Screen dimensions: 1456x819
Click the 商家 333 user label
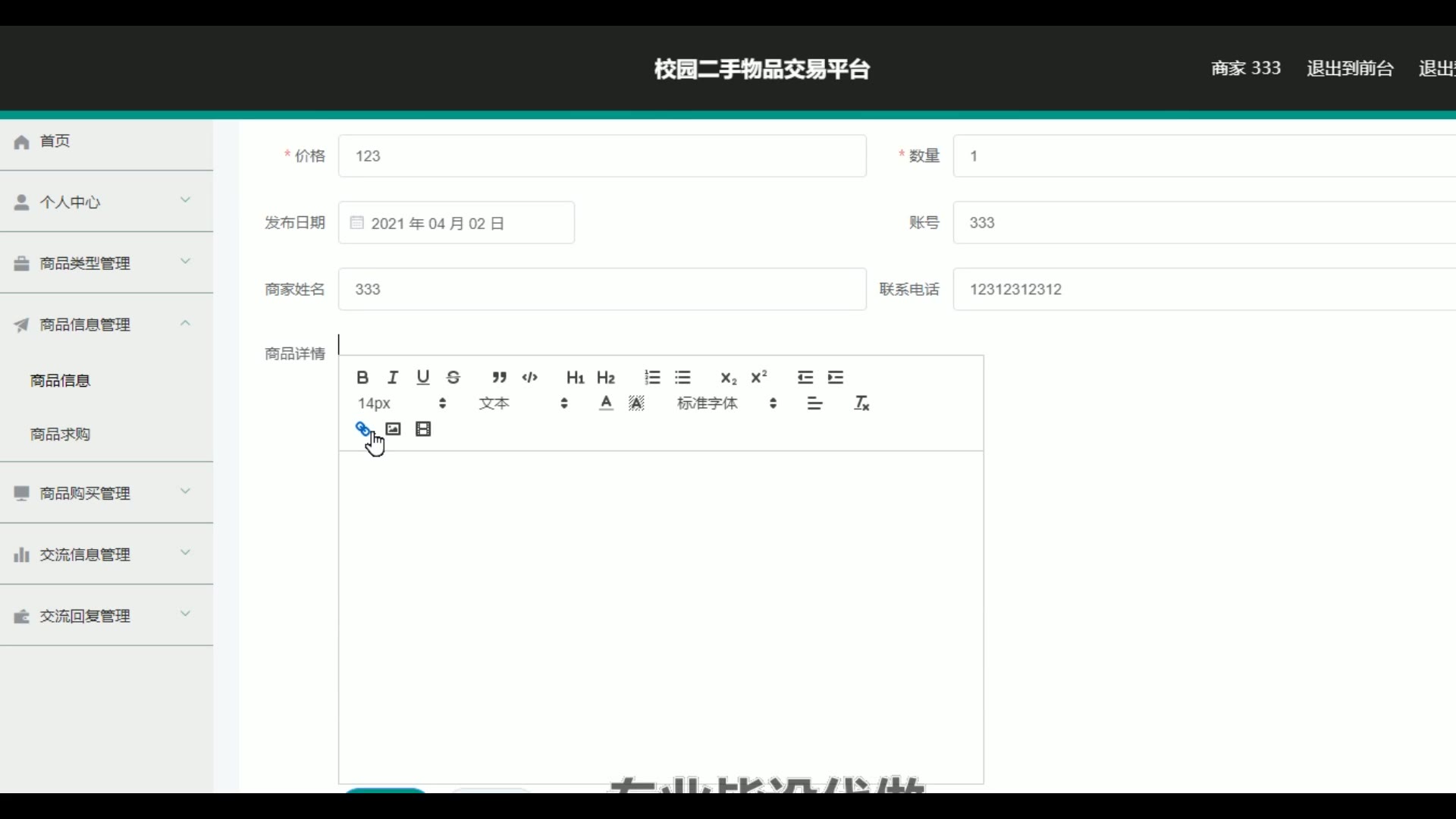[1246, 69]
